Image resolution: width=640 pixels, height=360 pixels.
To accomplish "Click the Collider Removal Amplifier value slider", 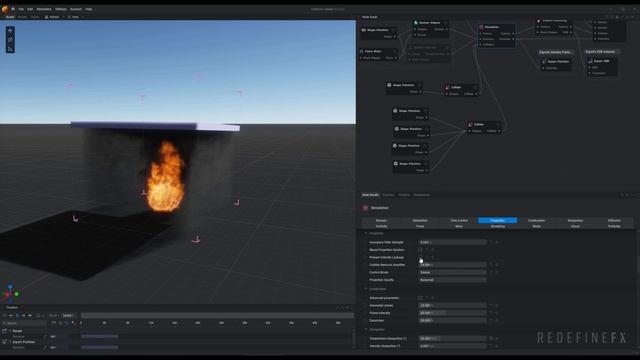I will click(453, 264).
